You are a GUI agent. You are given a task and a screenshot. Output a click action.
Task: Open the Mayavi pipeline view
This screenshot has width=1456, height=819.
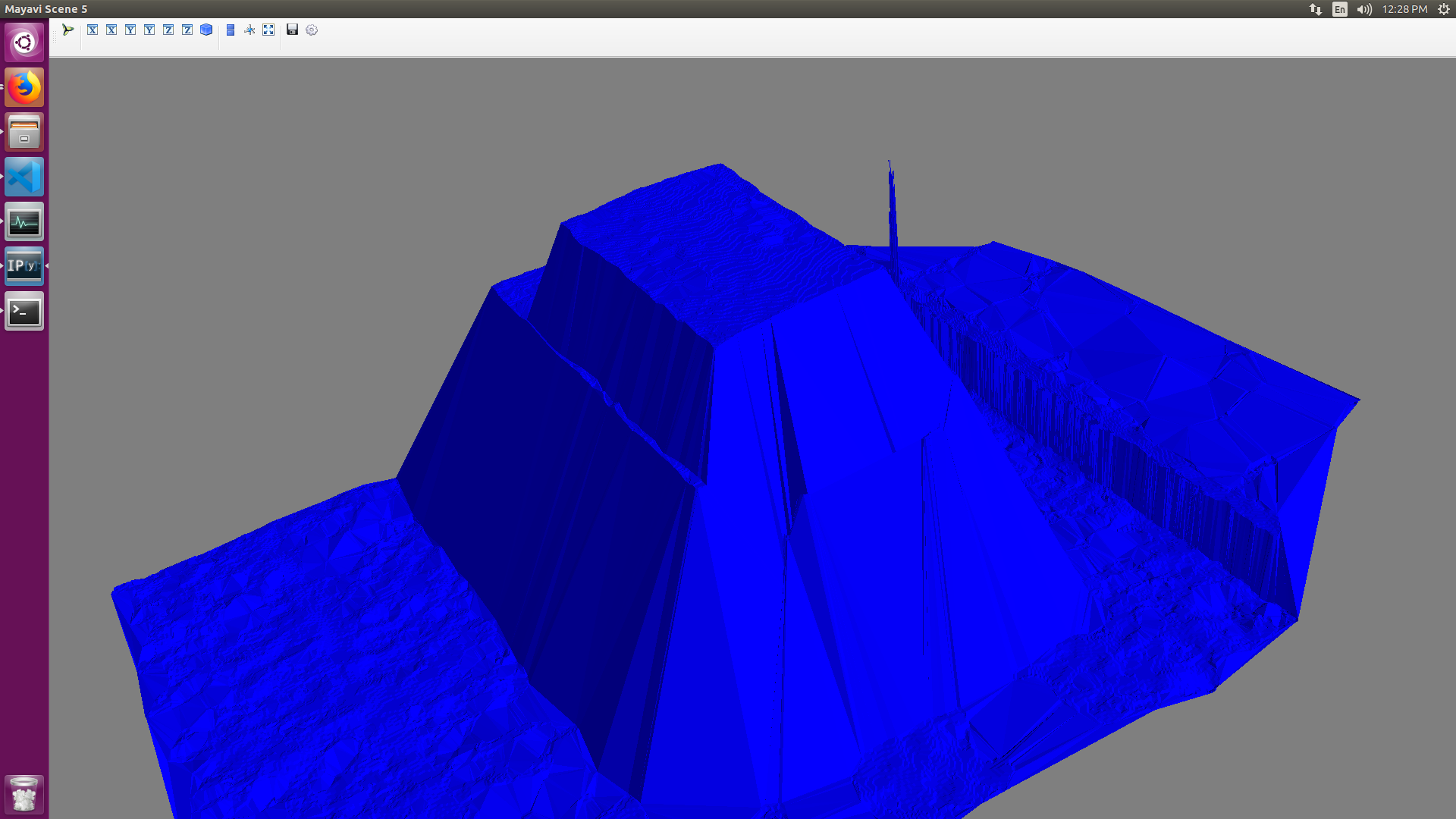tap(67, 30)
